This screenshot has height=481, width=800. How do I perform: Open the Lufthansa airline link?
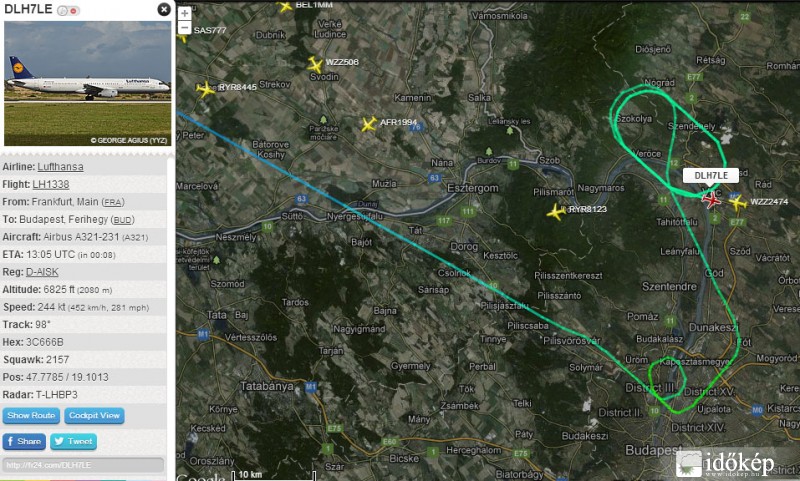tap(60, 167)
